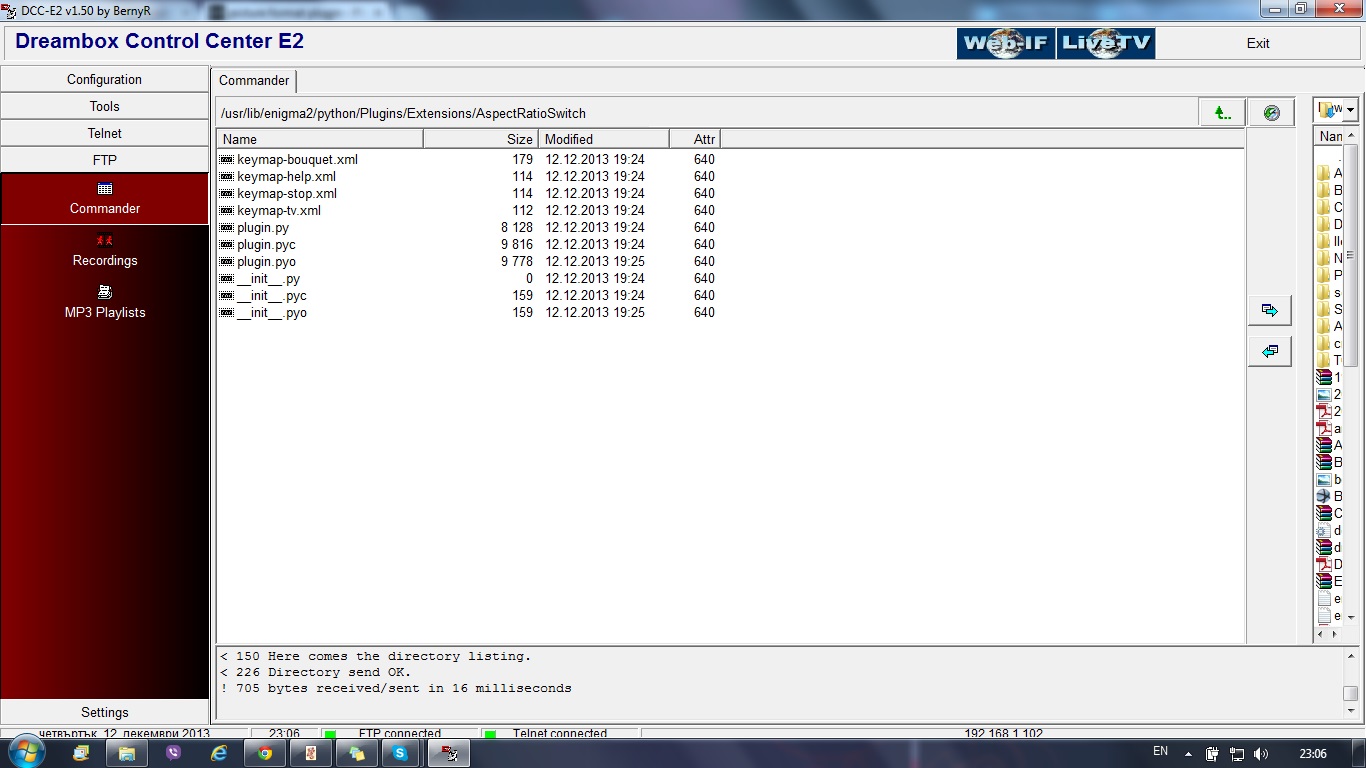The image size is (1366, 768).
Task: Sort files by Modified column
Action: 604,139
